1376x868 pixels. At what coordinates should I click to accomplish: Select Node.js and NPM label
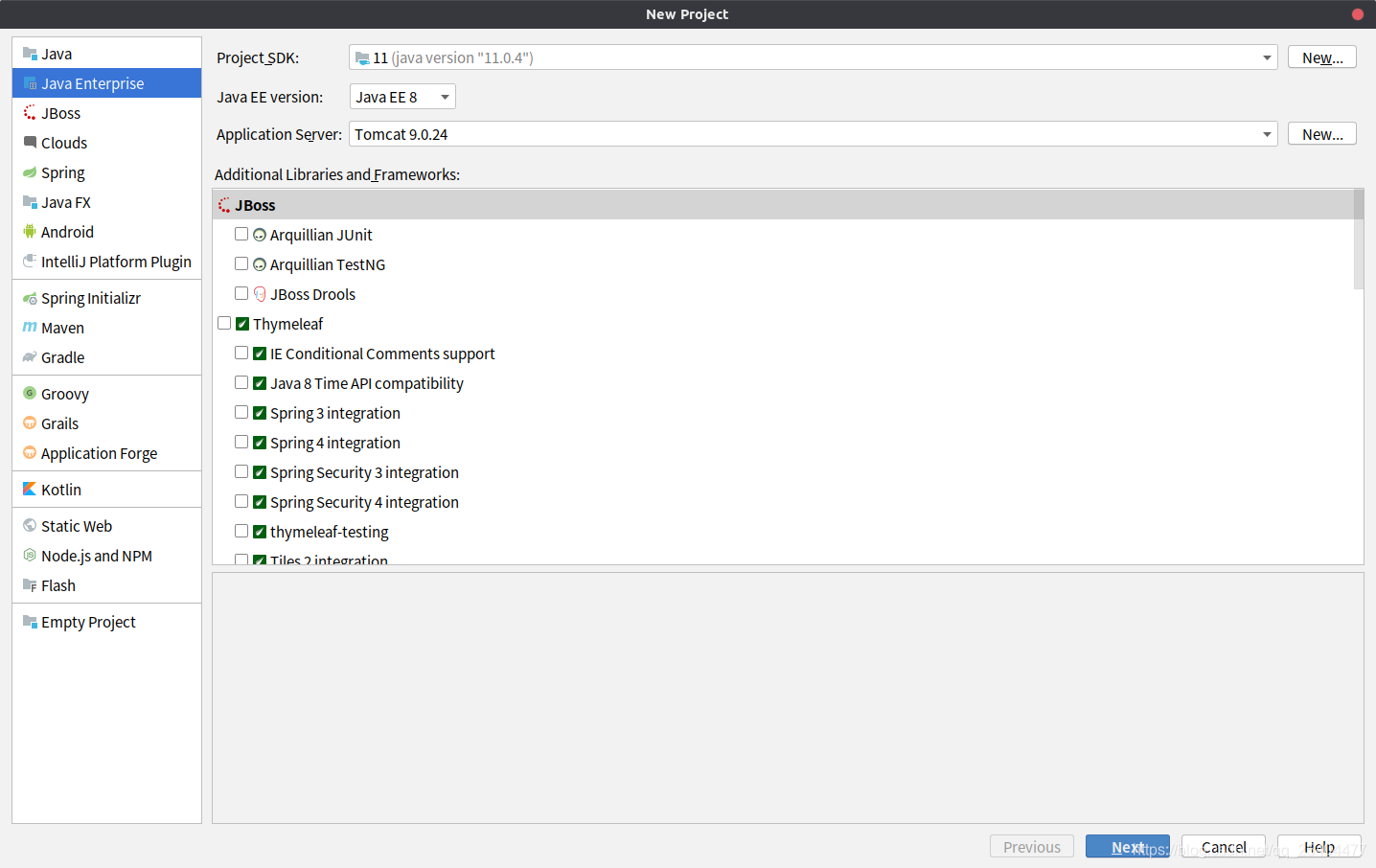[x=97, y=556]
